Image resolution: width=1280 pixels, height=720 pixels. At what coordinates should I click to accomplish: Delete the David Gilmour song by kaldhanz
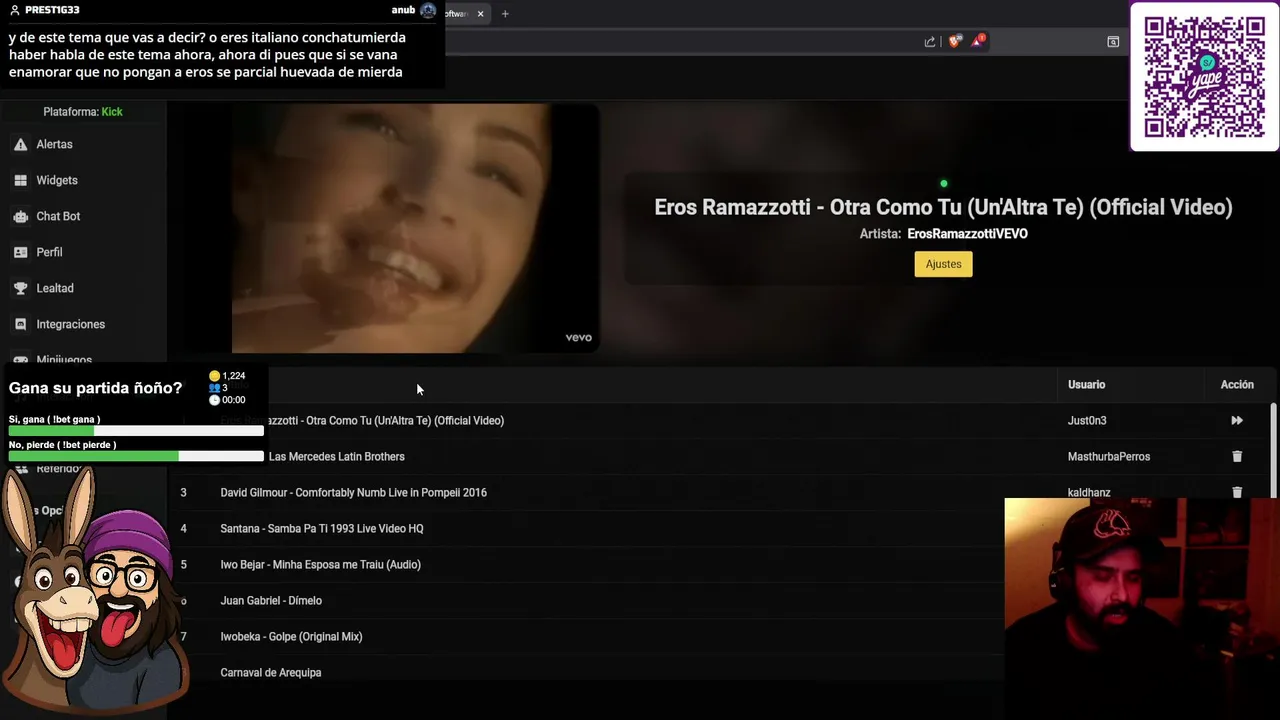(1237, 492)
